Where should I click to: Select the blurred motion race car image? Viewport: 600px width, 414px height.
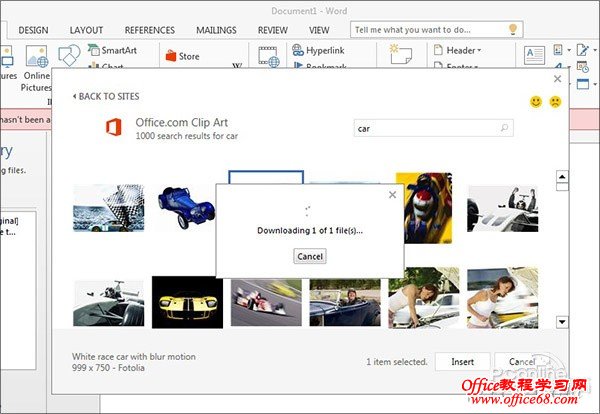click(266, 302)
